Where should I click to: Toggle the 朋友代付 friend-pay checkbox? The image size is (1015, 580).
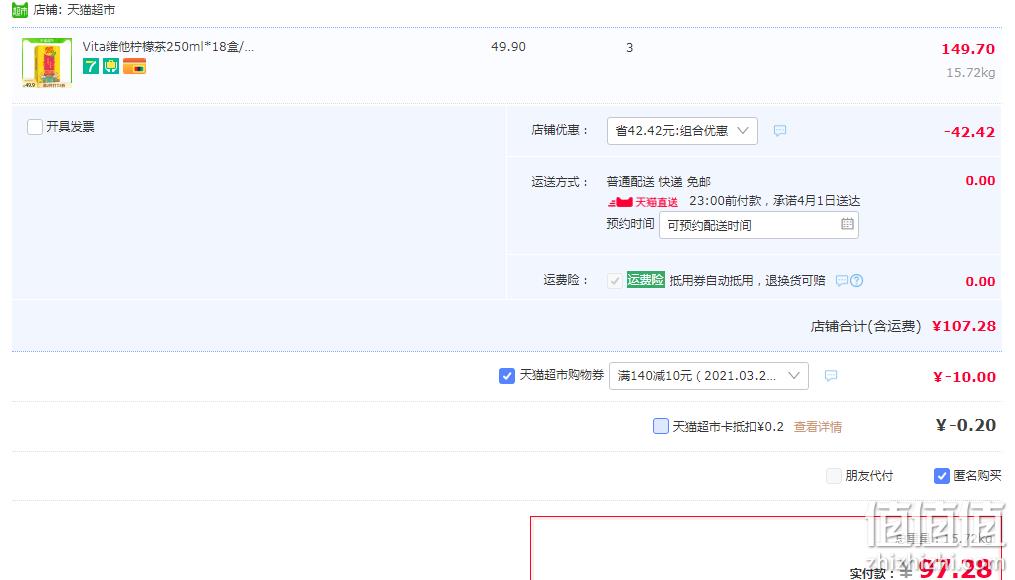(834, 476)
